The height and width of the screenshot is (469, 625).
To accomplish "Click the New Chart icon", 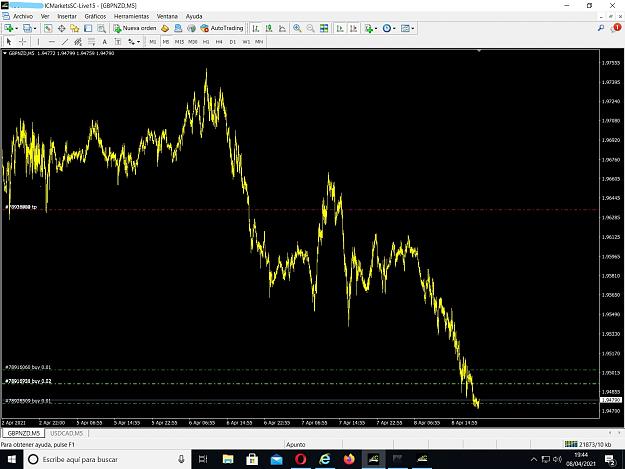I will 9,28.
